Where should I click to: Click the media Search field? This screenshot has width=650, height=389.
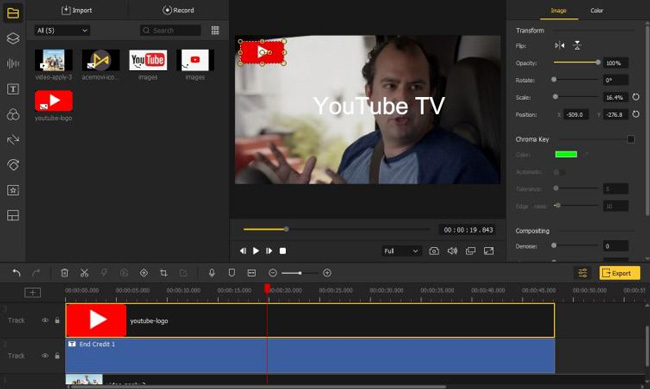pyautogui.click(x=170, y=30)
